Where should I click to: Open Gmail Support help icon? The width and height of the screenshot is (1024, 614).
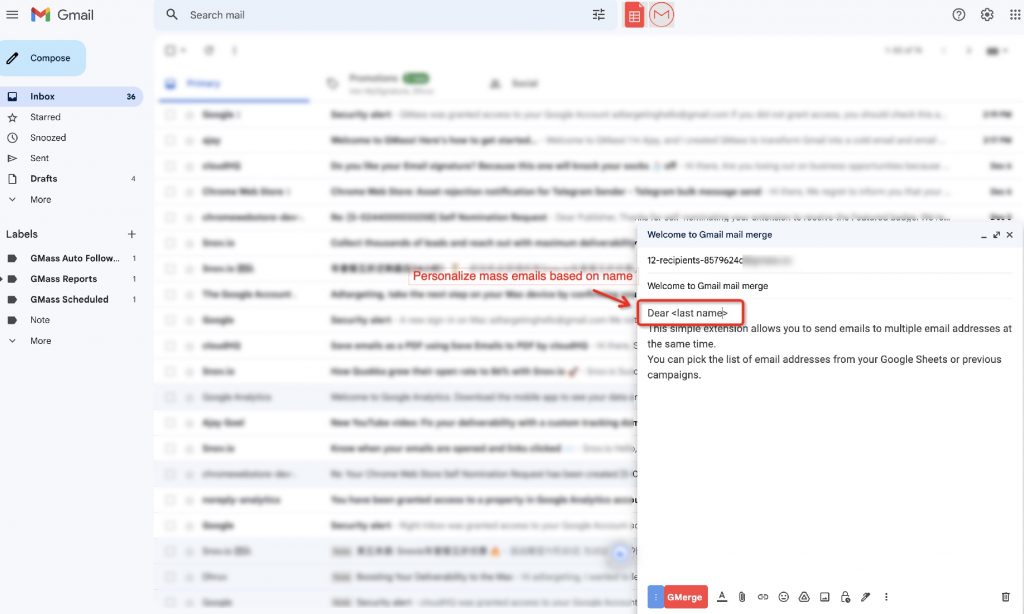(958, 14)
